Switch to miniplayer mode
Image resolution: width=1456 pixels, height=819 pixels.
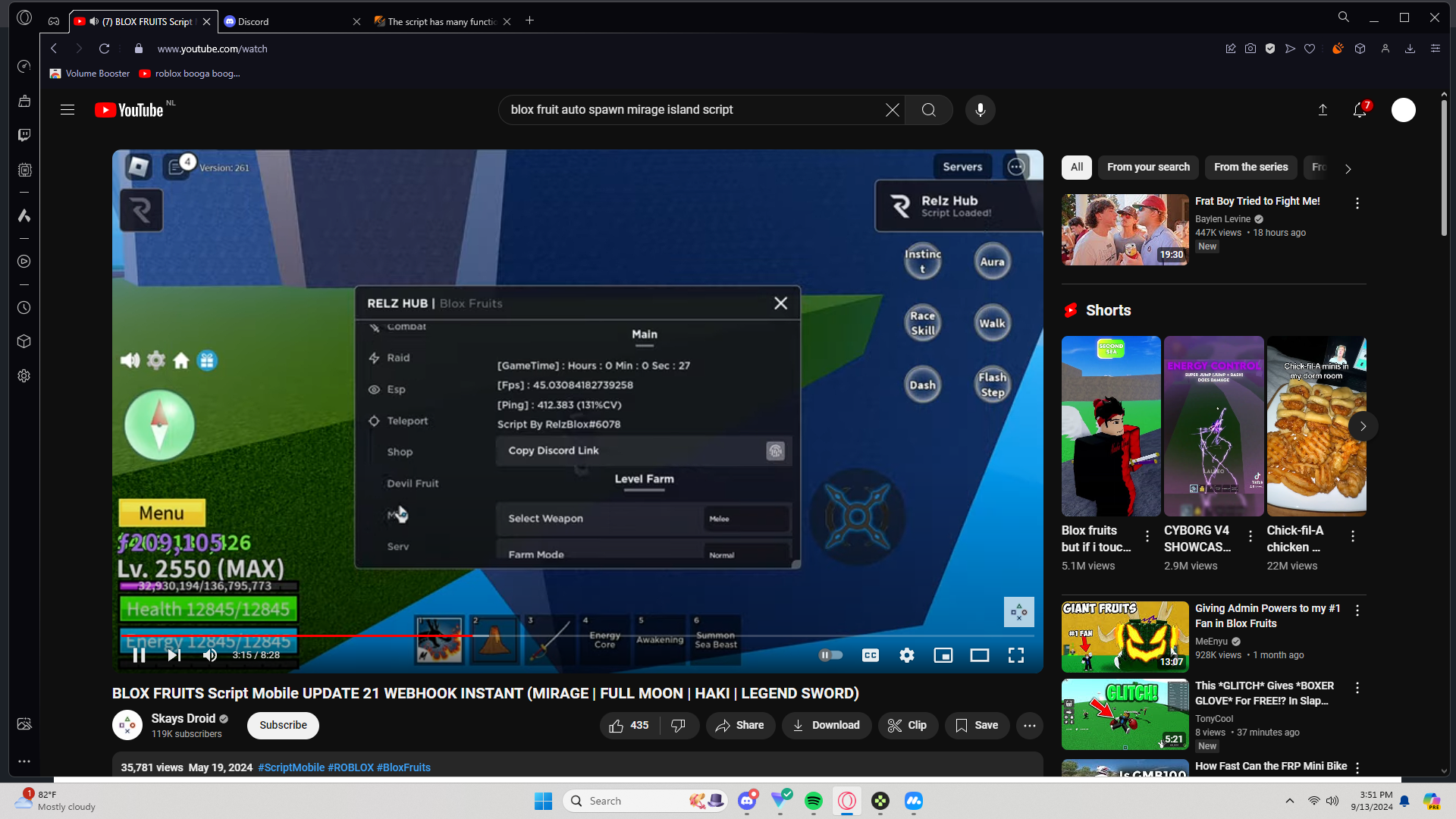point(943,655)
